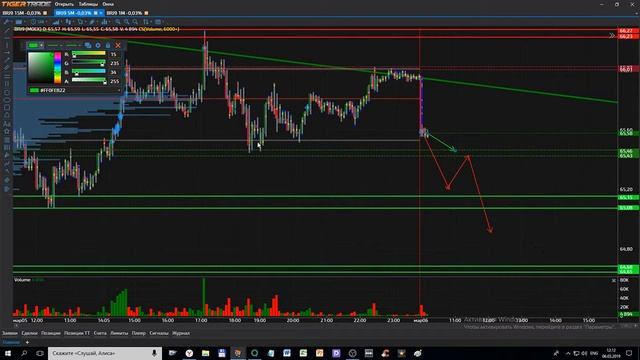Open the gear settings in line properties popup
This screenshot has height=360, width=640.
tap(98, 45)
